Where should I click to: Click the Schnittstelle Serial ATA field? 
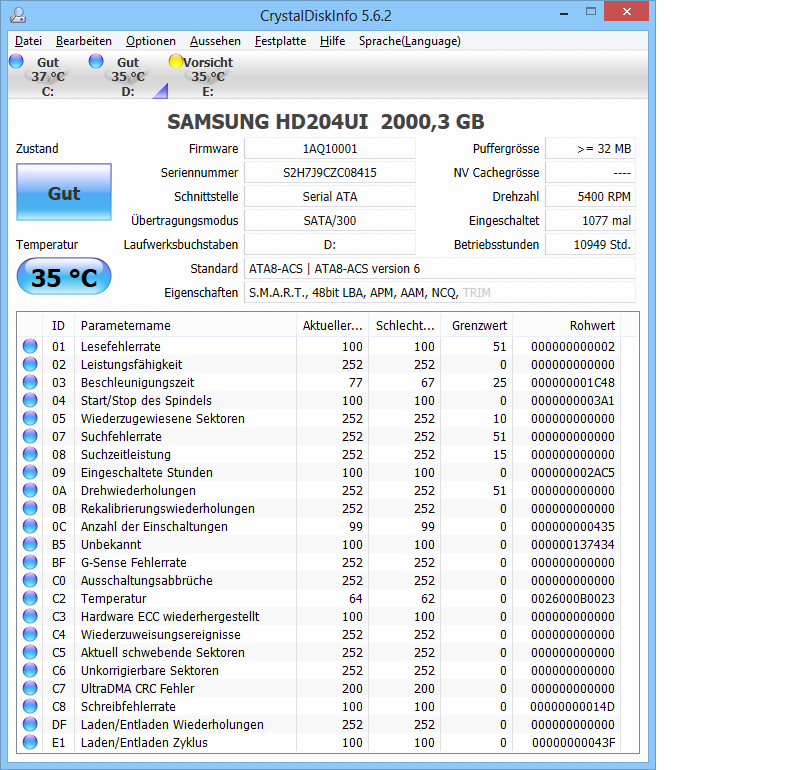[330, 196]
